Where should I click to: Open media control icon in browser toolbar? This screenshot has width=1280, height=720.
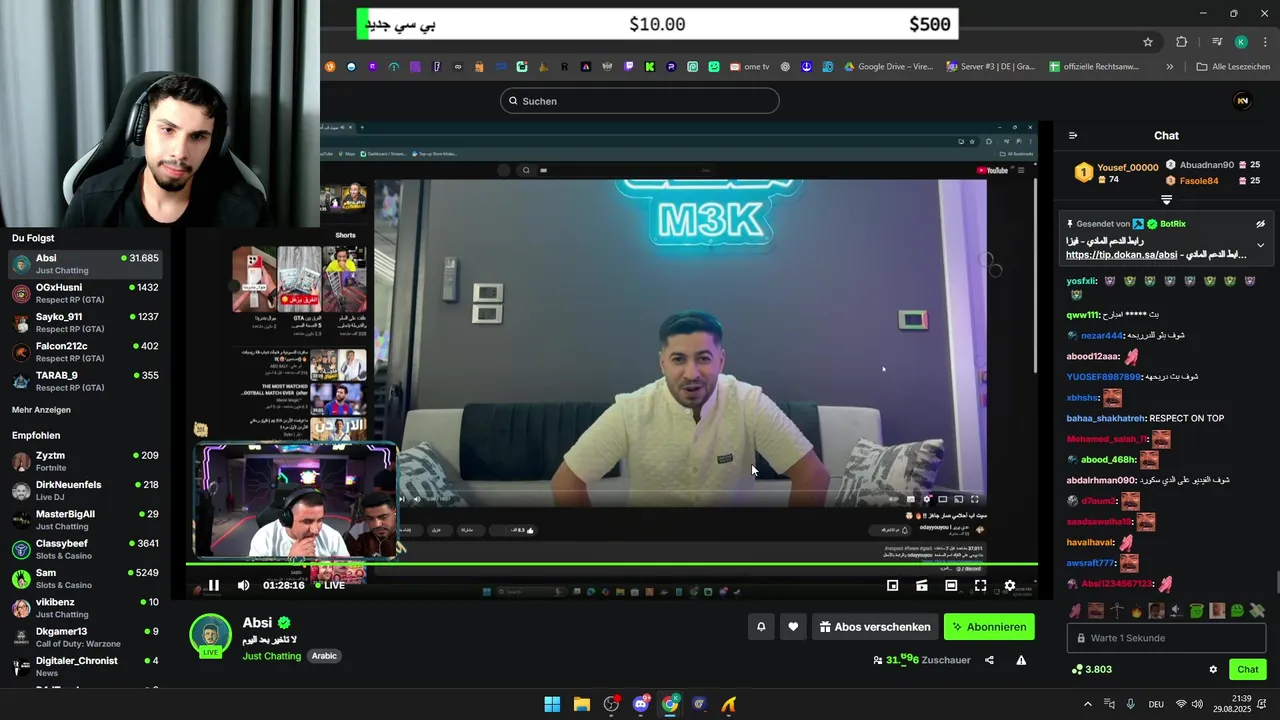(1217, 42)
